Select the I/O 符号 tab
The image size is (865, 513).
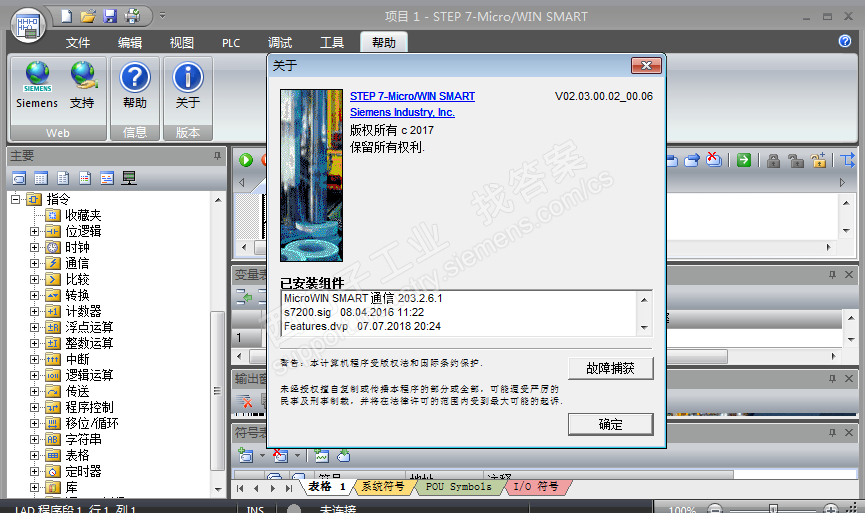536,487
